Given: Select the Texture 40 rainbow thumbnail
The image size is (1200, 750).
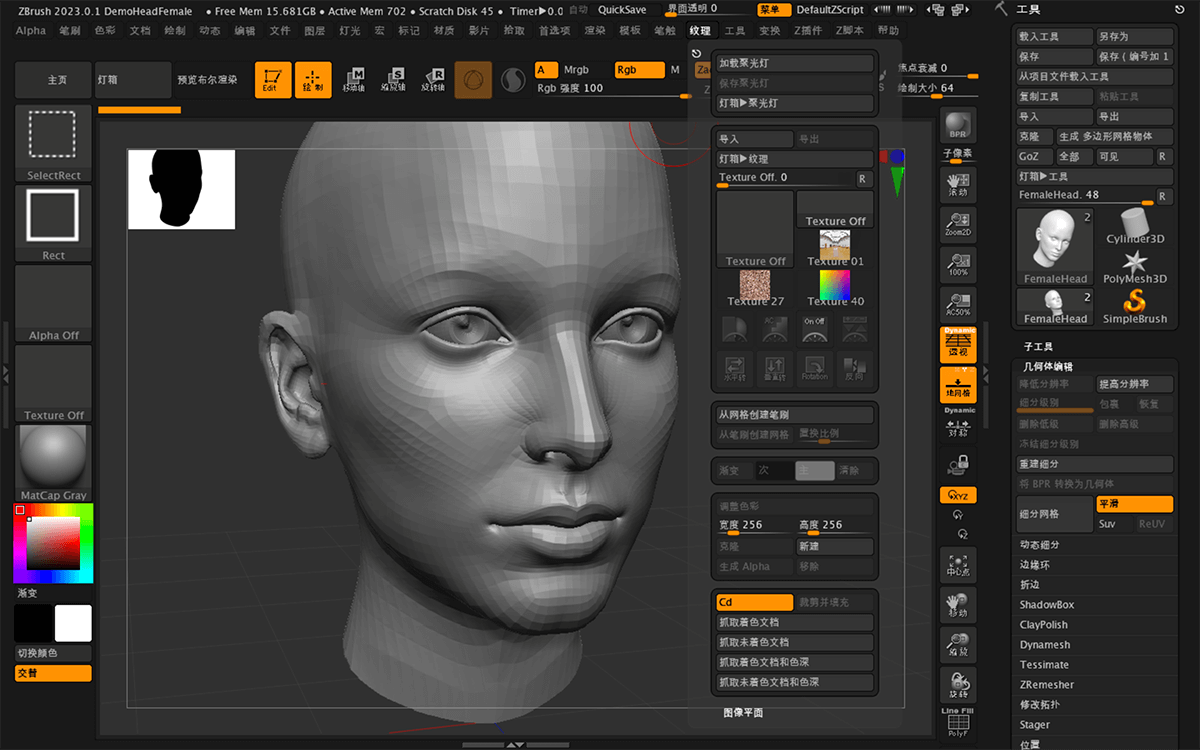Looking at the screenshot, I should [835, 288].
